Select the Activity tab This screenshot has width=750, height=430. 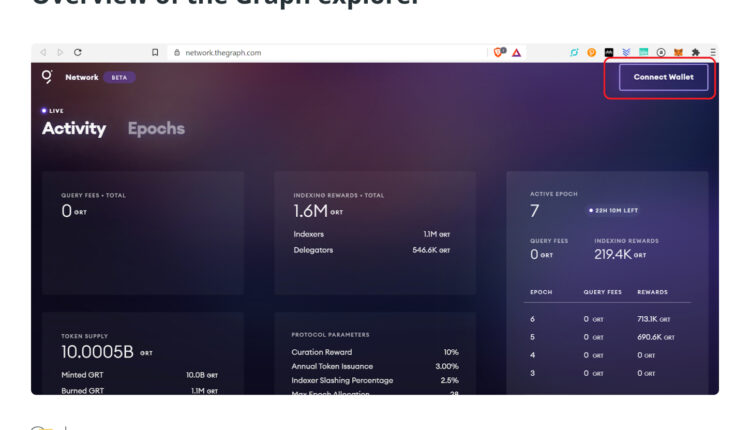click(x=73, y=128)
